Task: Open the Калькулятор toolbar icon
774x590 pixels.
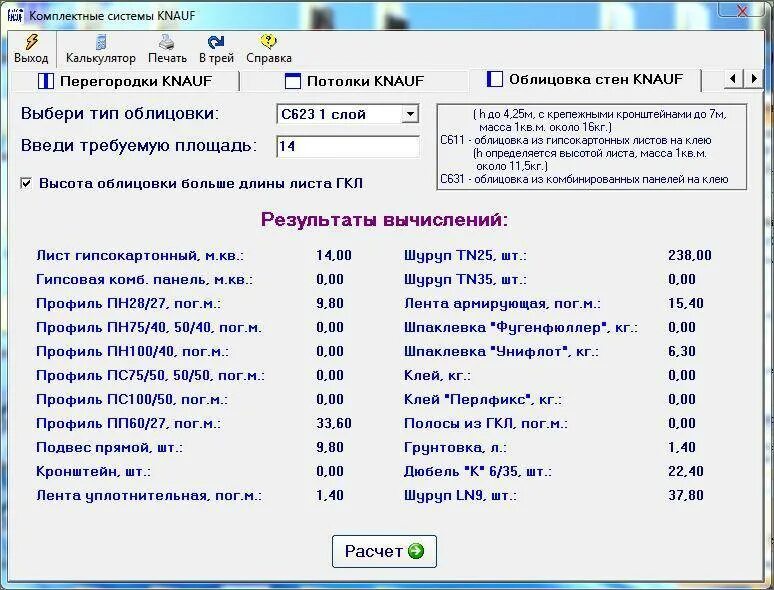Action: (x=101, y=42)
